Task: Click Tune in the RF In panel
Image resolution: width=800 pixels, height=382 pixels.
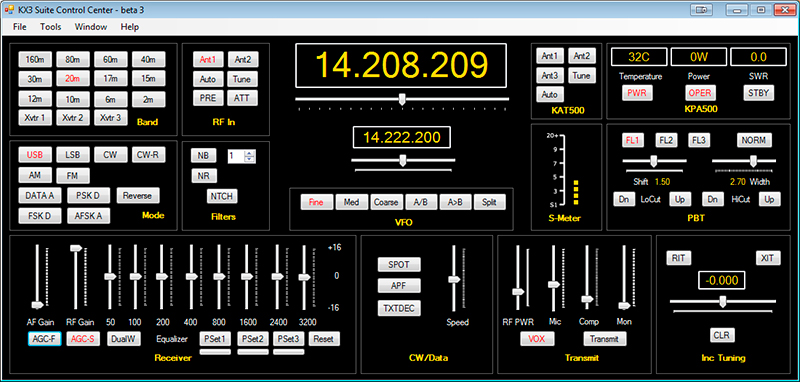Action: point(242,79)
